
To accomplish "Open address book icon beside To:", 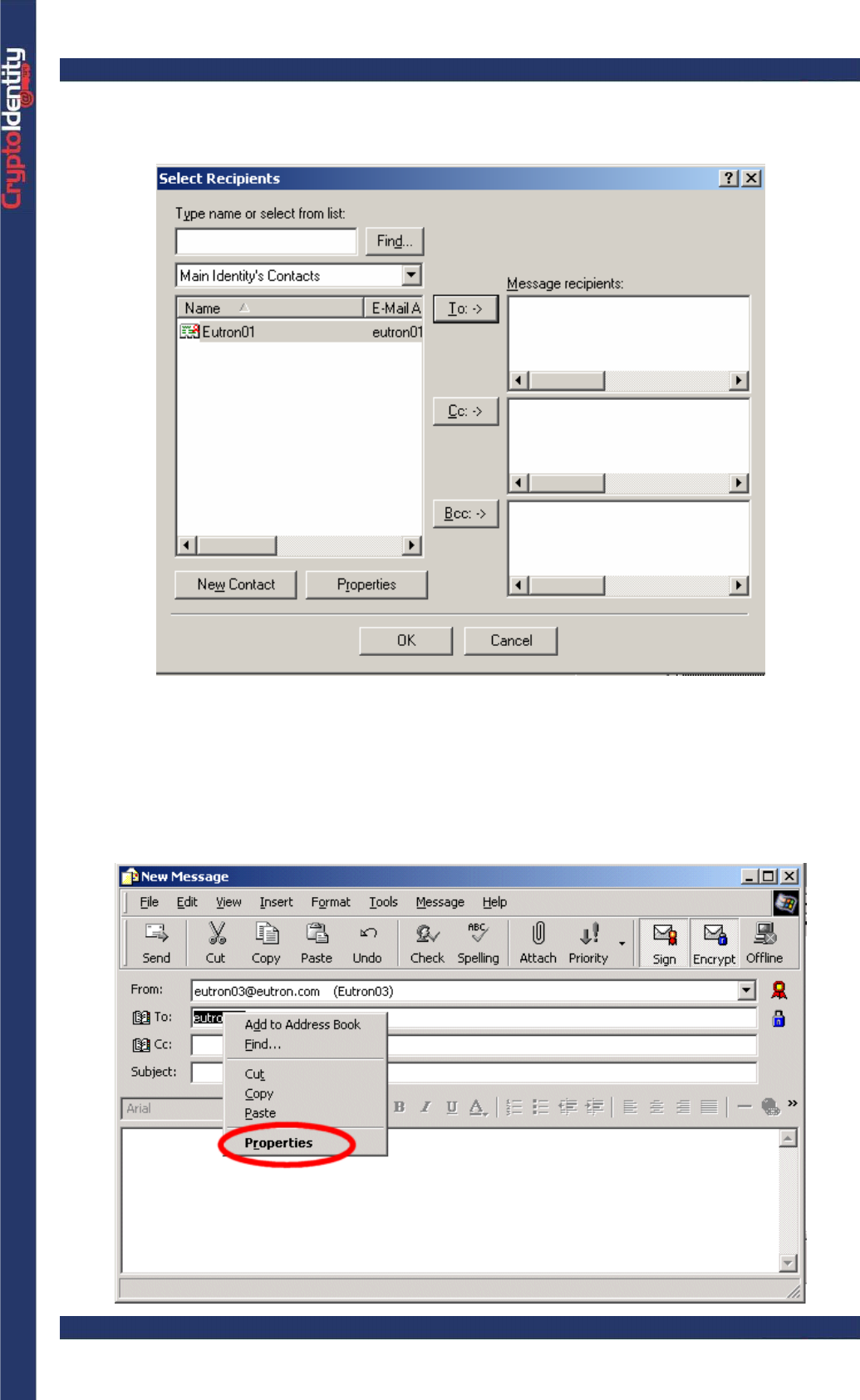I will point(141,1018).
